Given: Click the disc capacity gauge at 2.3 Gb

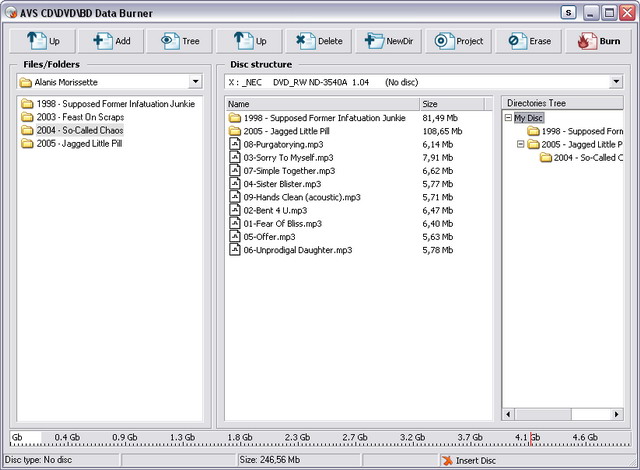Looking at the screenshot, I should [297, 438].
